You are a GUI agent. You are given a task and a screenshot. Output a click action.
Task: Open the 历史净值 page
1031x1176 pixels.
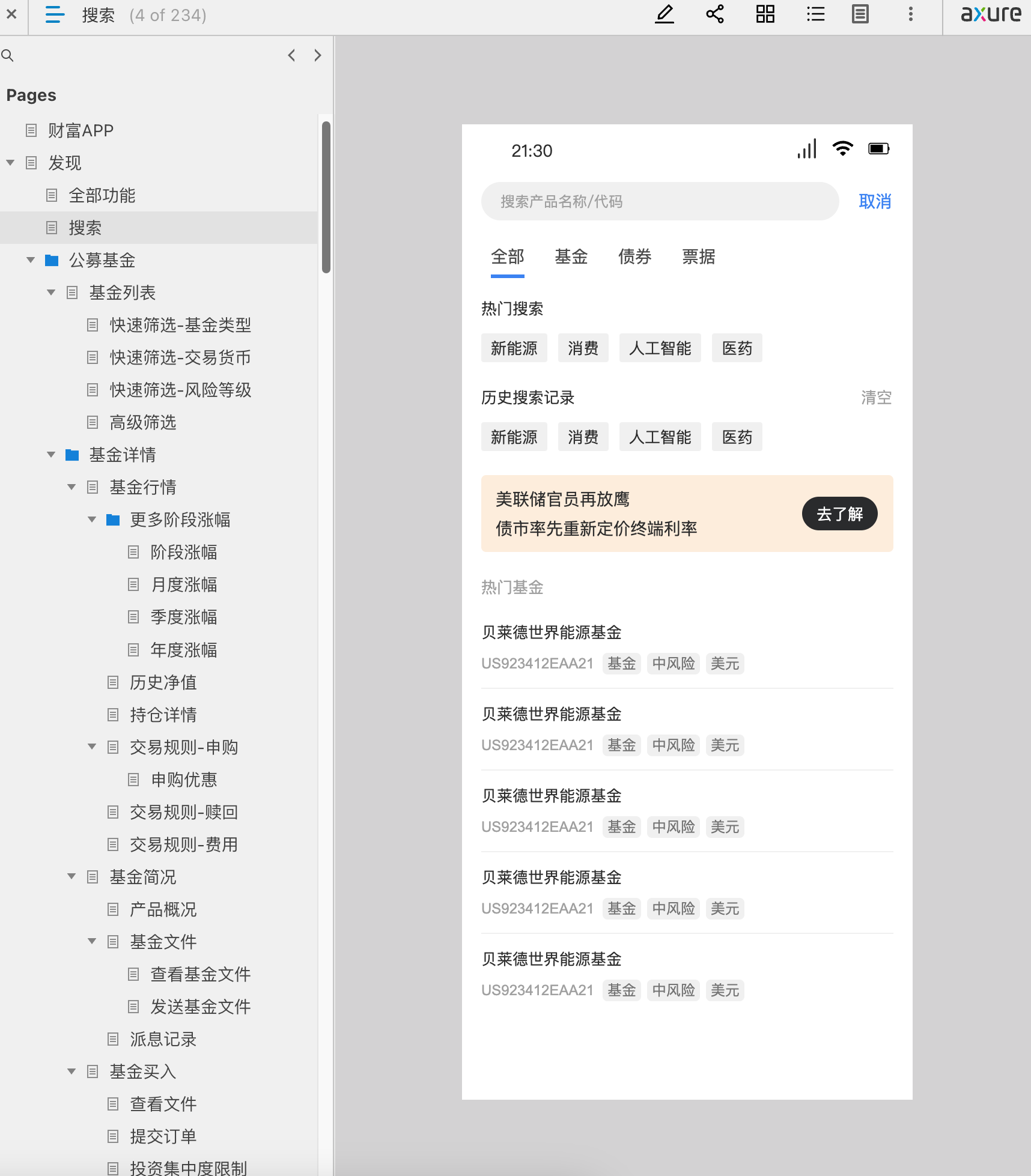click(163, 682)
